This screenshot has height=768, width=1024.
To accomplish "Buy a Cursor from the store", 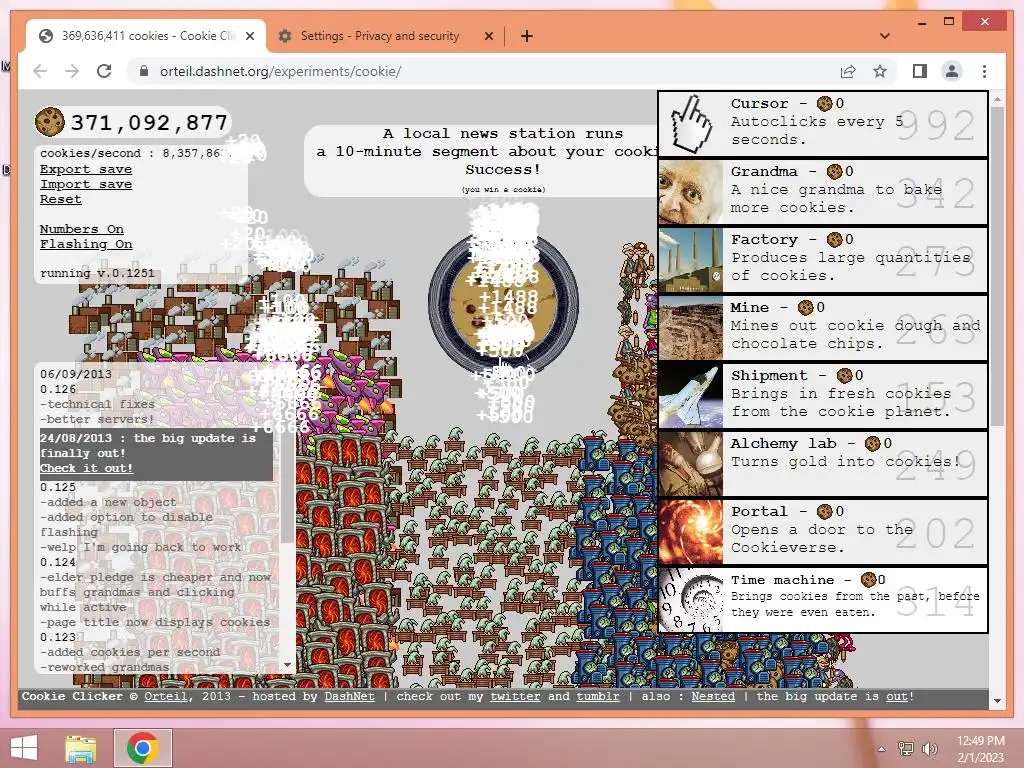I will click(x=823, y=123).
